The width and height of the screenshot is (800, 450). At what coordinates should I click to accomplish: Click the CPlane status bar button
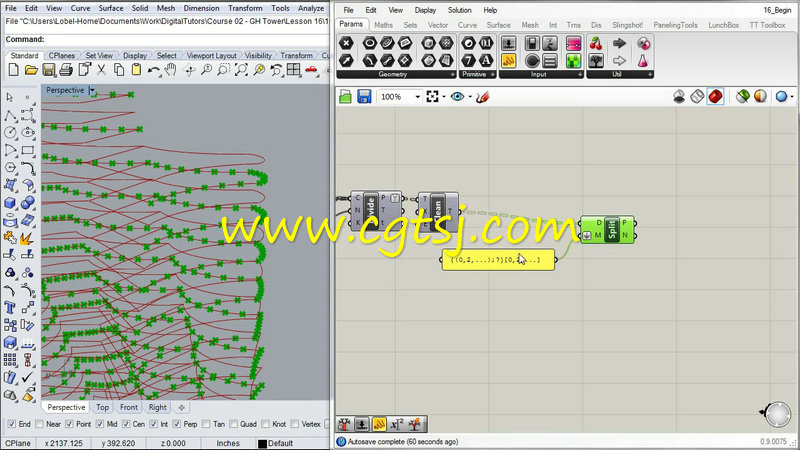18,443
